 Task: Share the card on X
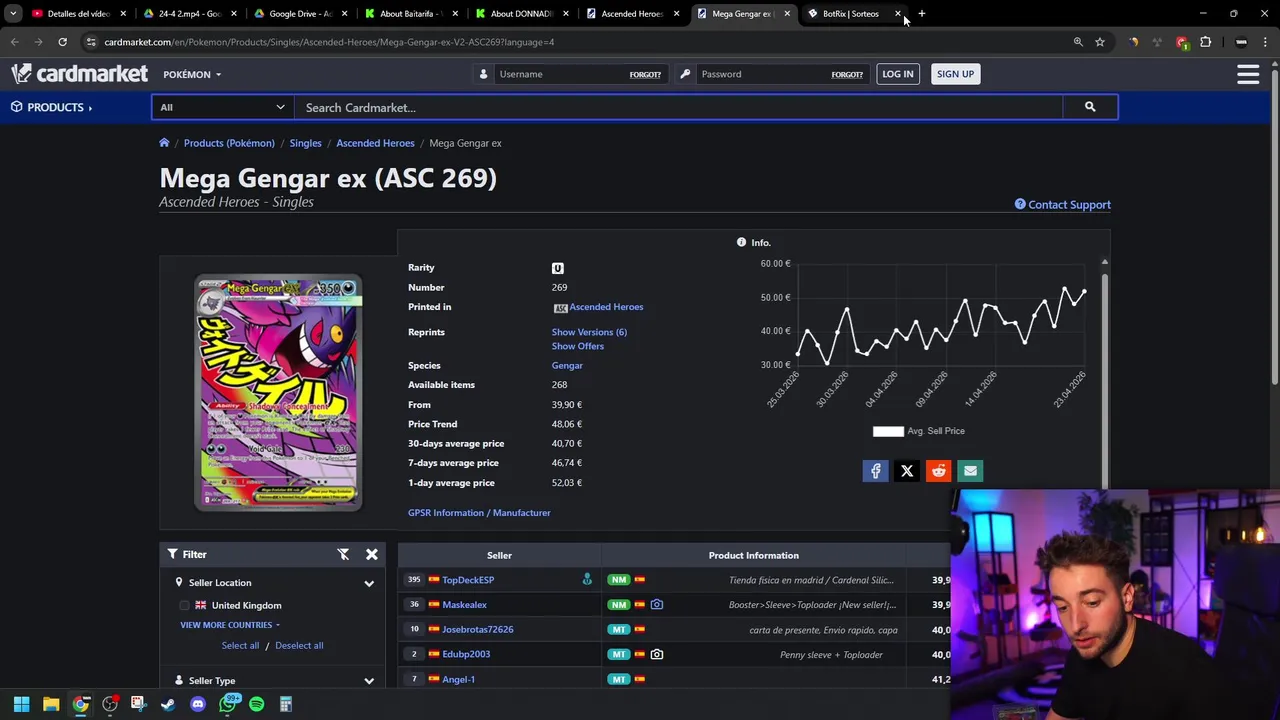[x=907, y=471]
